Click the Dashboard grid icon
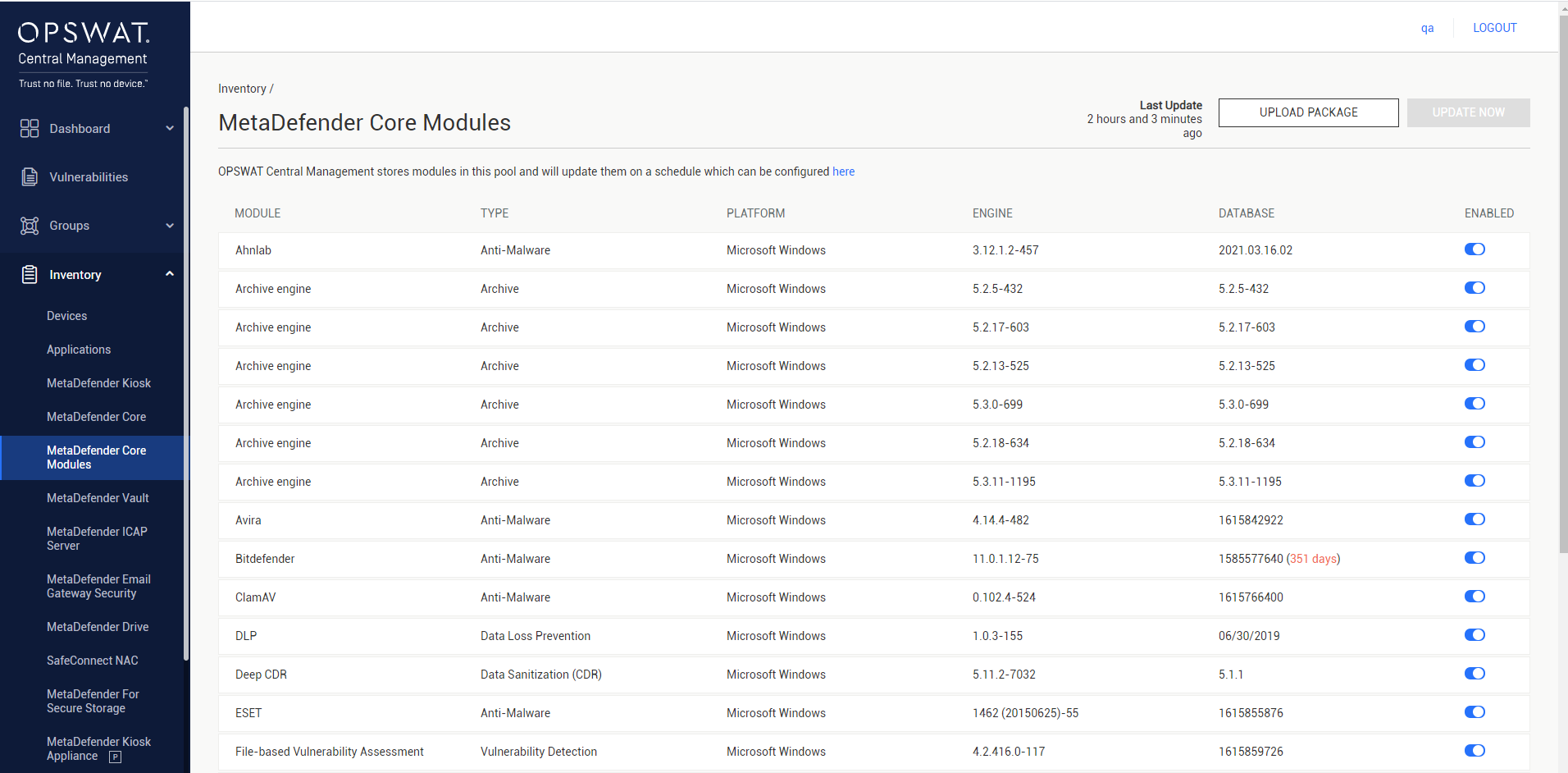 point(30,128)
